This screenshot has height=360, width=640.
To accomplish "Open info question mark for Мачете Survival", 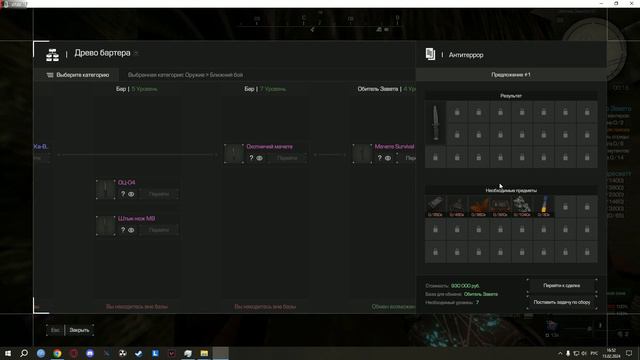I will point(380,158).
